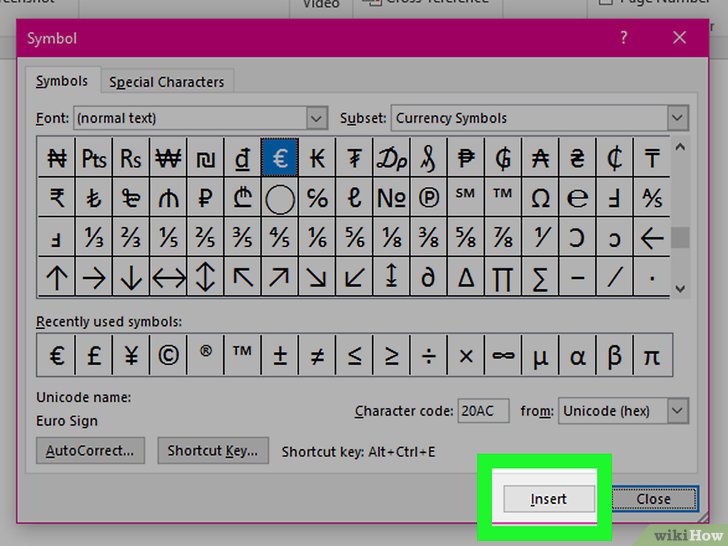Choose the pound sign in recently used
728x546 pixels.
click(94, 355)
